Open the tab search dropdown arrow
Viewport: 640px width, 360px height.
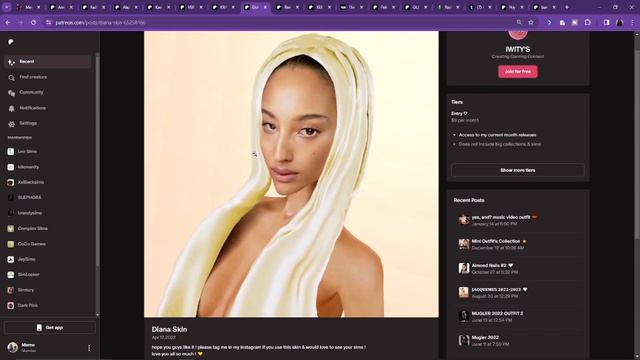[7, 7]
